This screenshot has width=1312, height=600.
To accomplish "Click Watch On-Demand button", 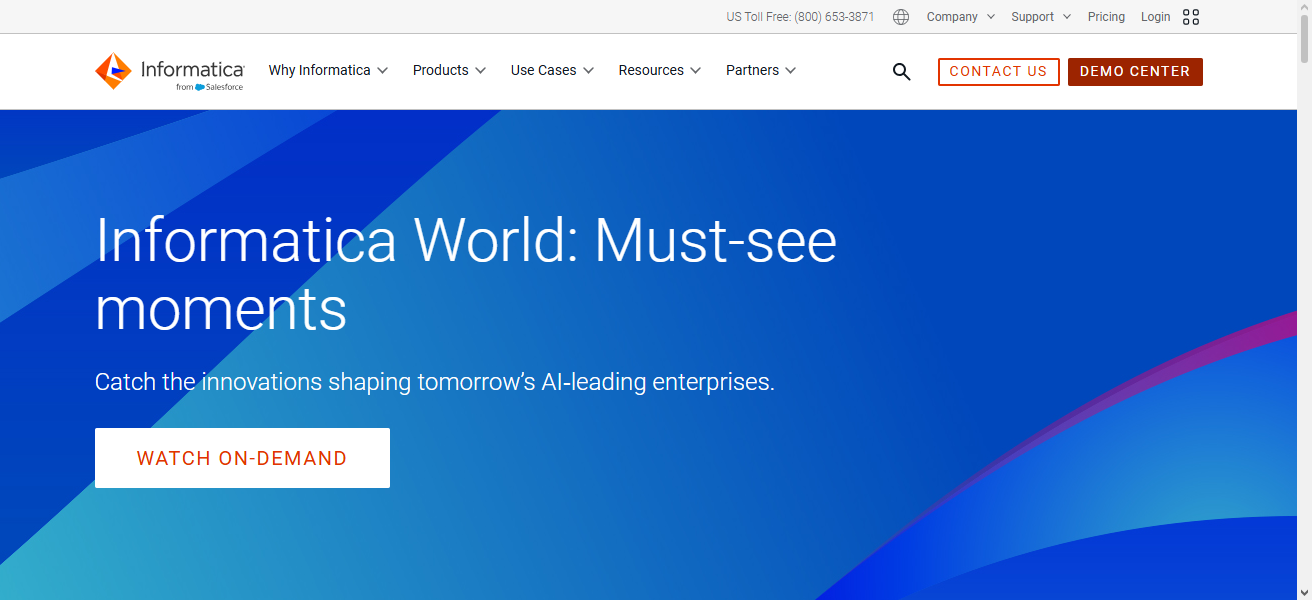I will (x=242, y=458).
